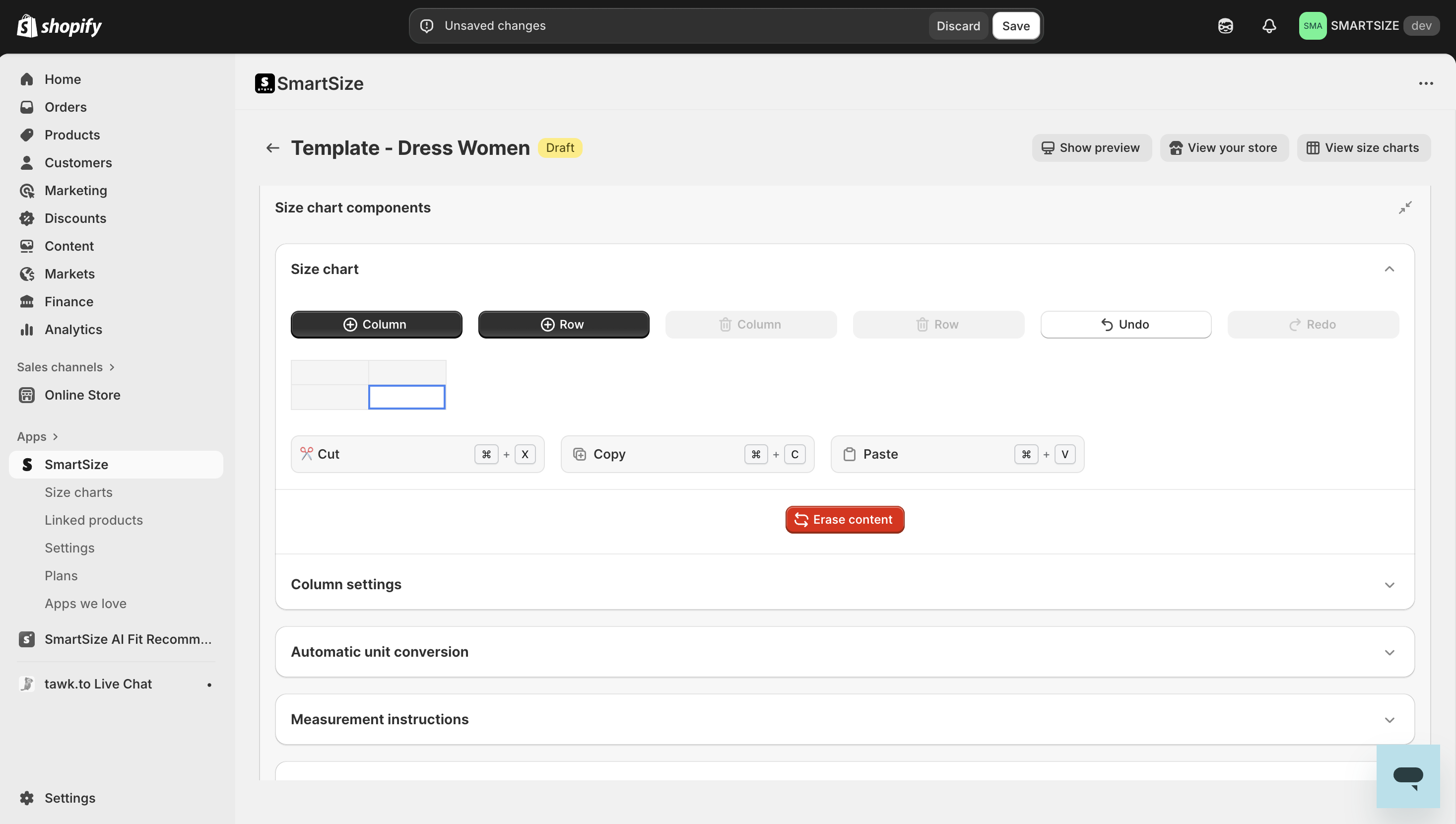Image resolution: width=1456 pixels, height=824 pixels.
Task: Open Linked products in sidebar
Action: 93,520
